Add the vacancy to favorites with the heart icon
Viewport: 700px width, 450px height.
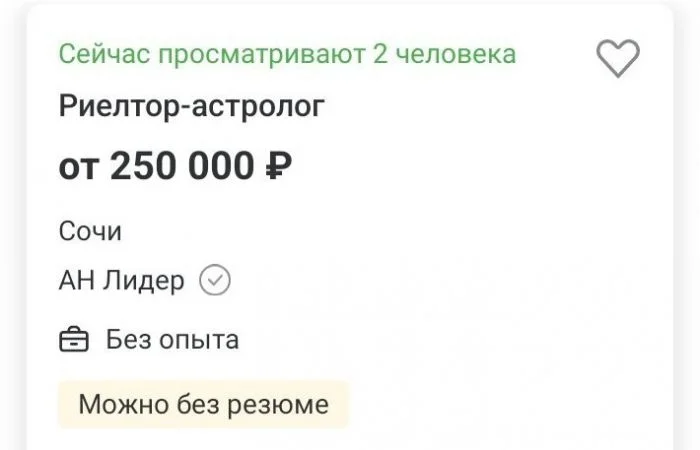point(617,59)
